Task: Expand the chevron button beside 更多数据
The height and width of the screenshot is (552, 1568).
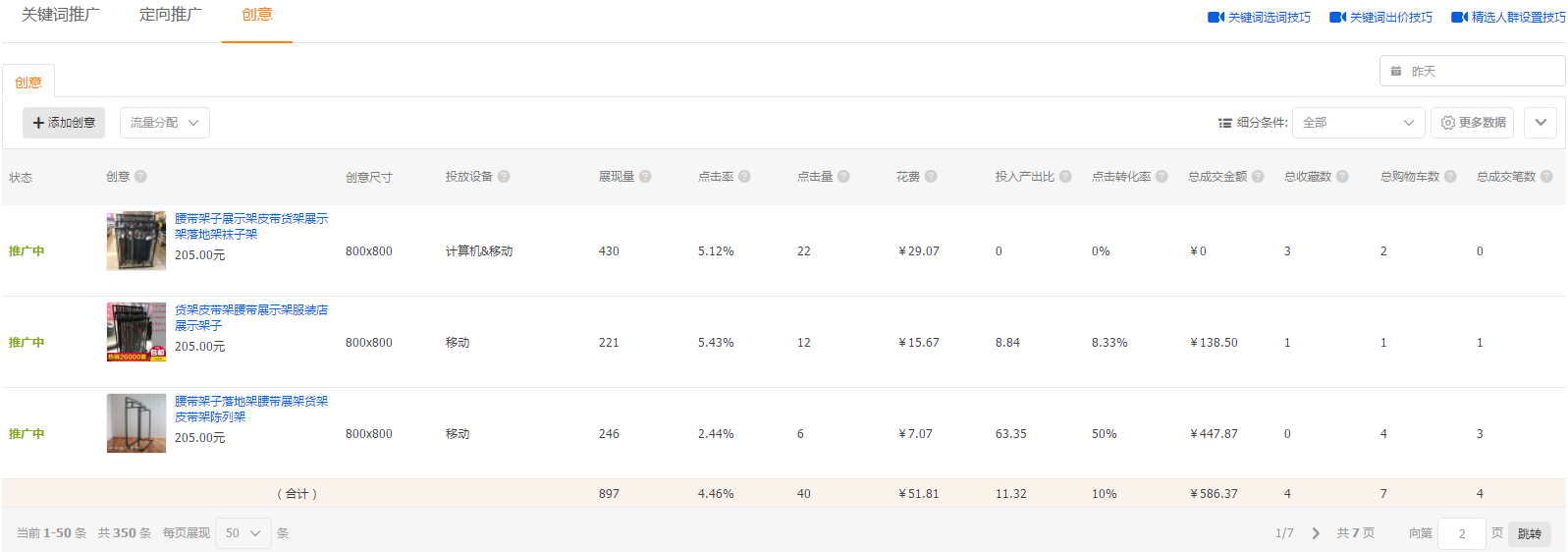Action: pos(1541,123)
